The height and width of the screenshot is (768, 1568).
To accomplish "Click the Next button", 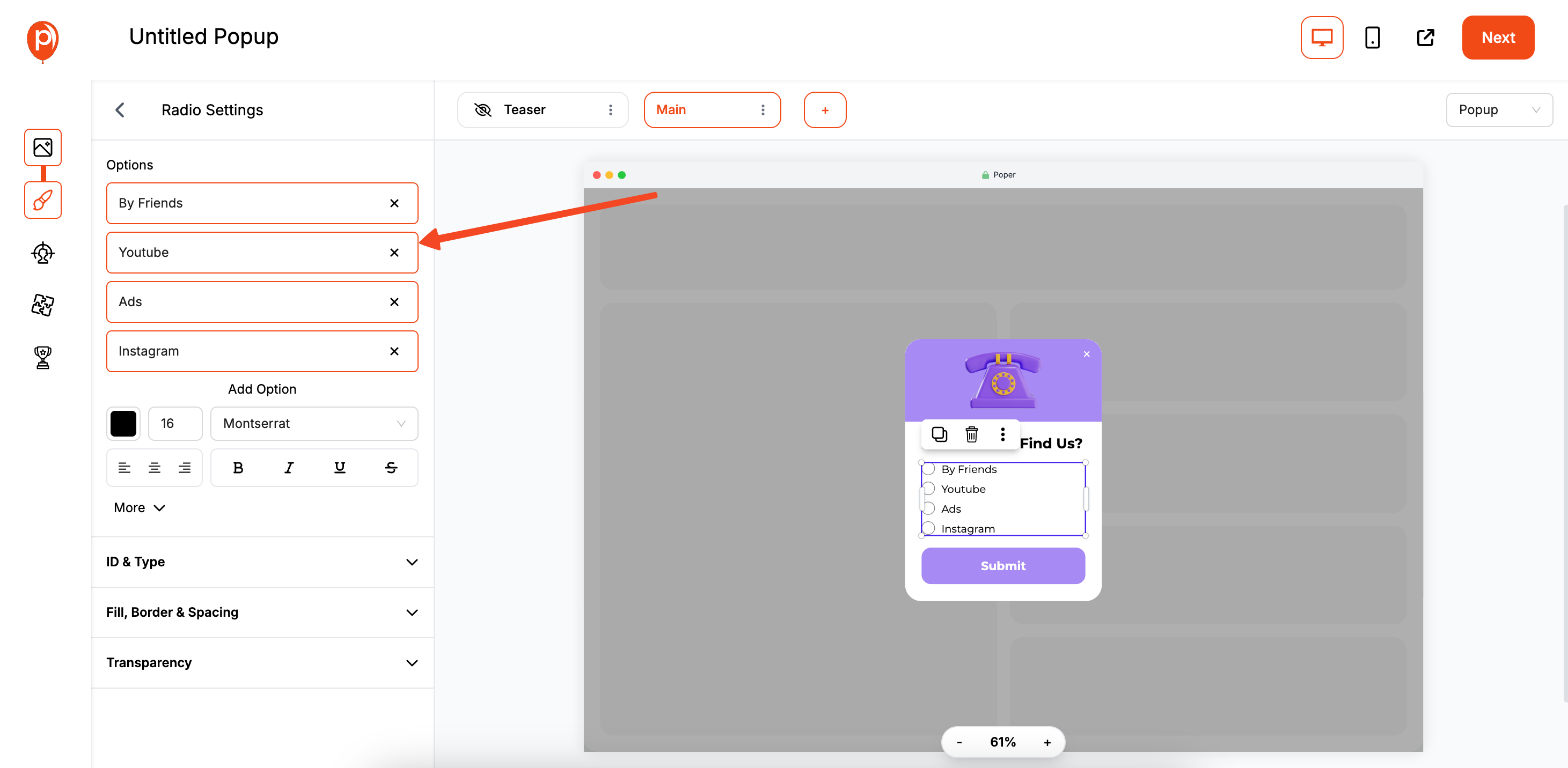I will (x=1497, y=38).
